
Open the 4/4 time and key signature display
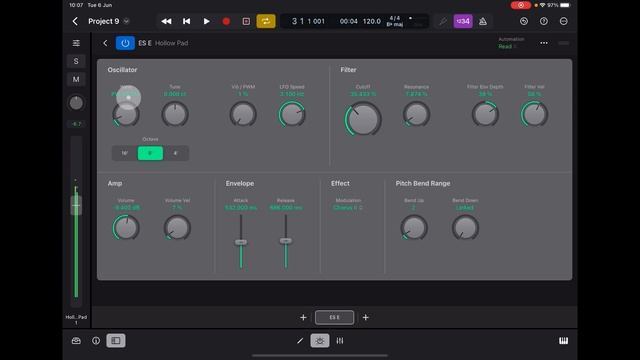395,21
